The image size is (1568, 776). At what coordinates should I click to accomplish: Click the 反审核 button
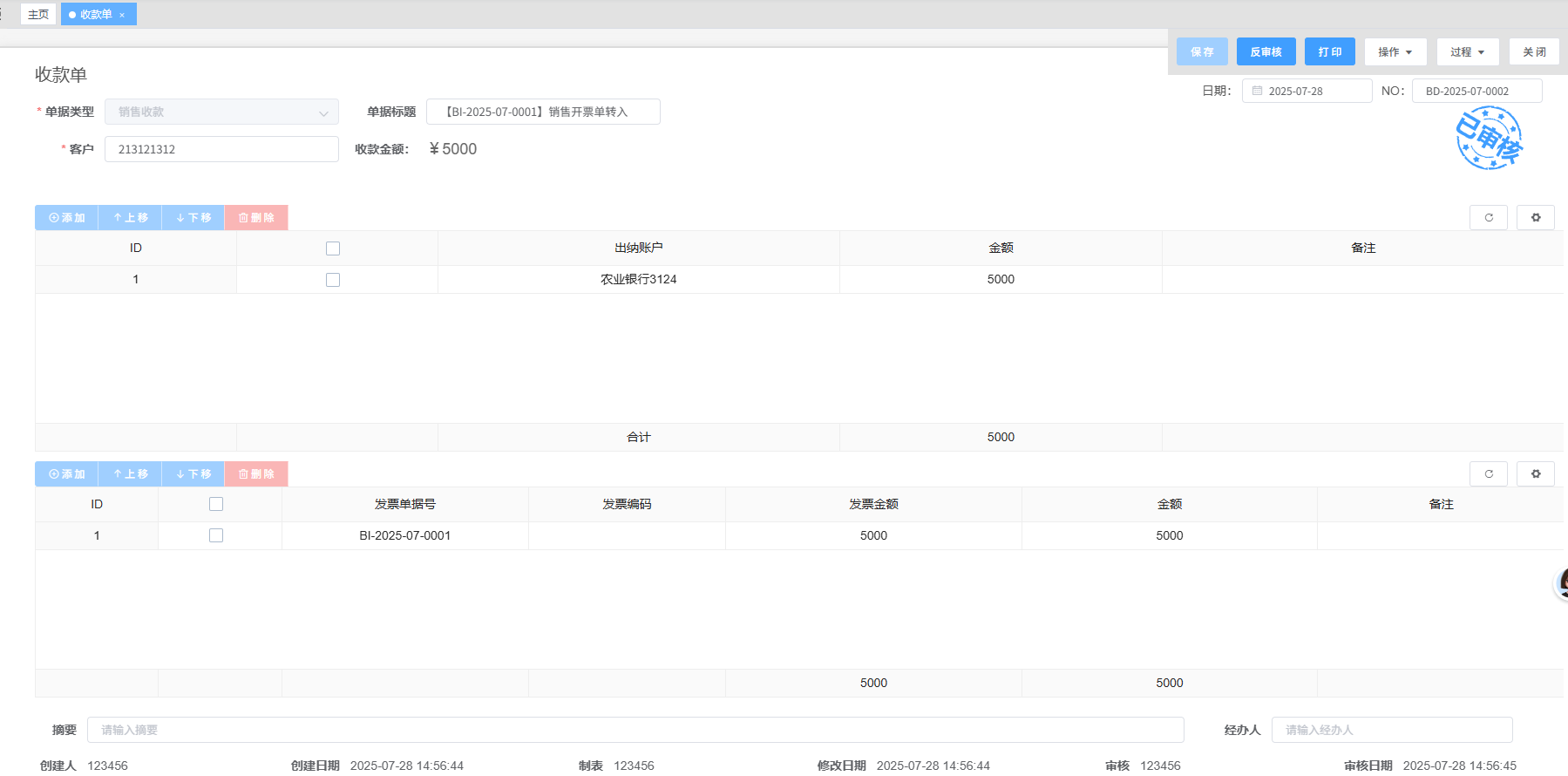(x=1266, y=52)
